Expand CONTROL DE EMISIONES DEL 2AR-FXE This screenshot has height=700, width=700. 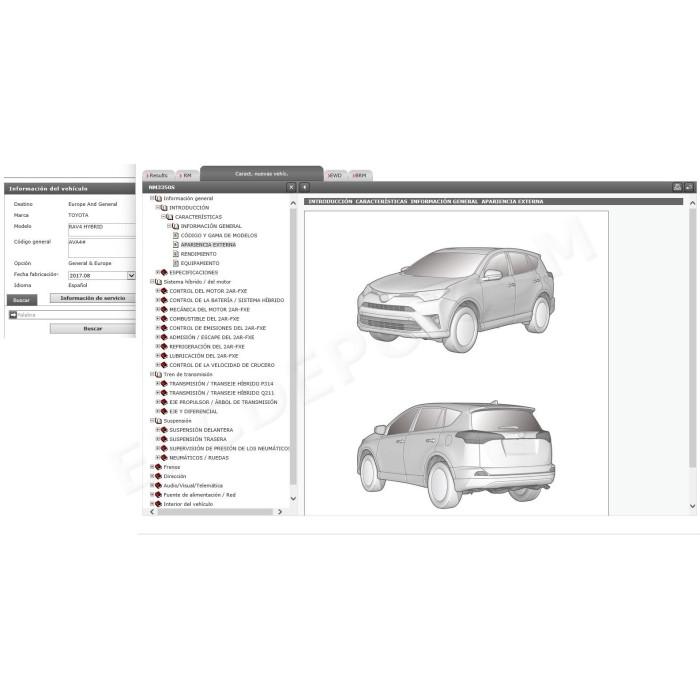158,328
